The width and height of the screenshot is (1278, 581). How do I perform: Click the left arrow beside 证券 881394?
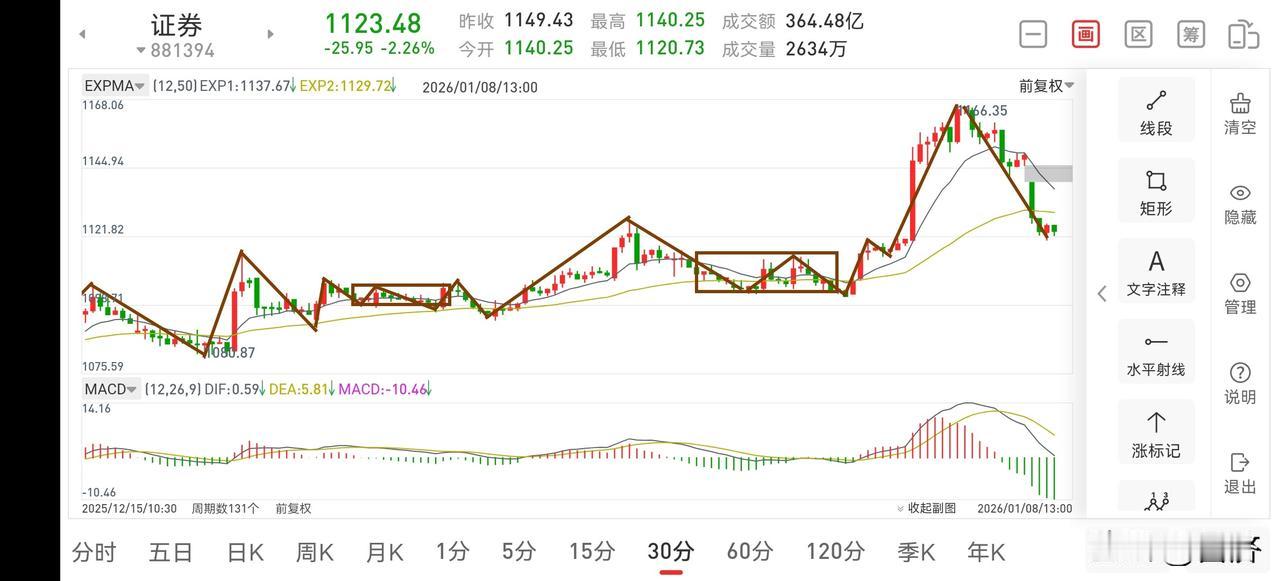coord(81,33)
